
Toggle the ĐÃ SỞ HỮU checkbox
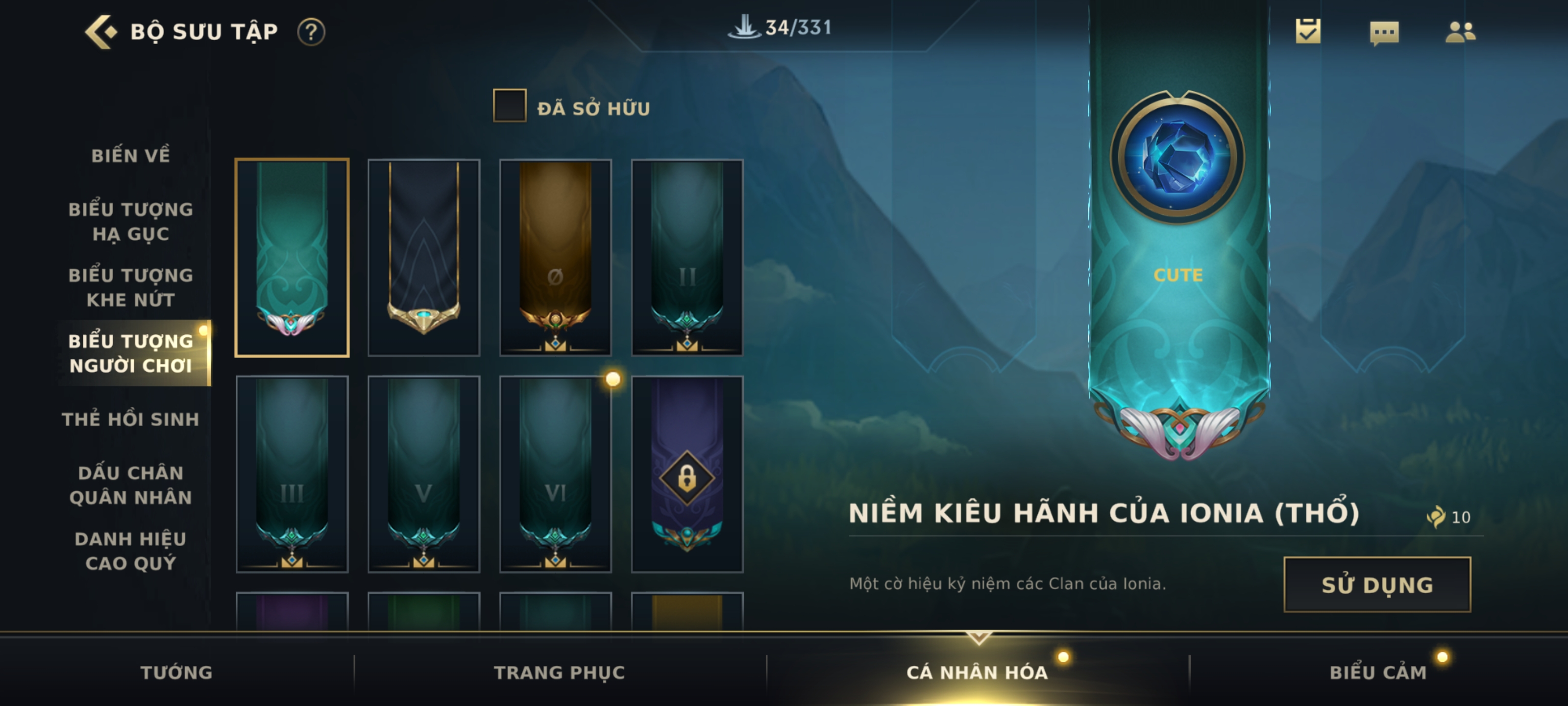[x=510, y=105]
